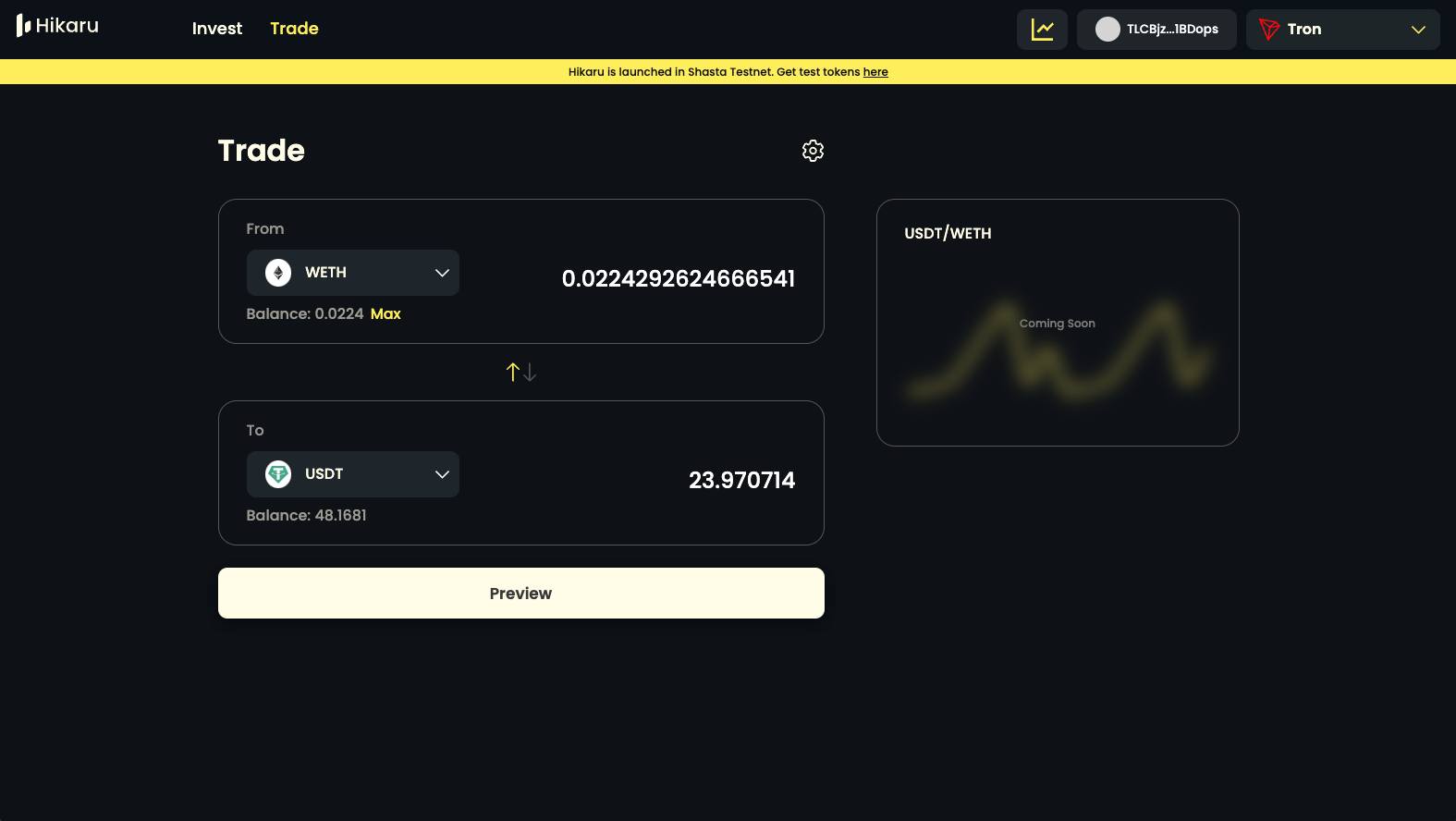Open the chart analytics icon button
This screenshot has width=1456, height=821.
pyautogui.click(x=1042, y=30)
